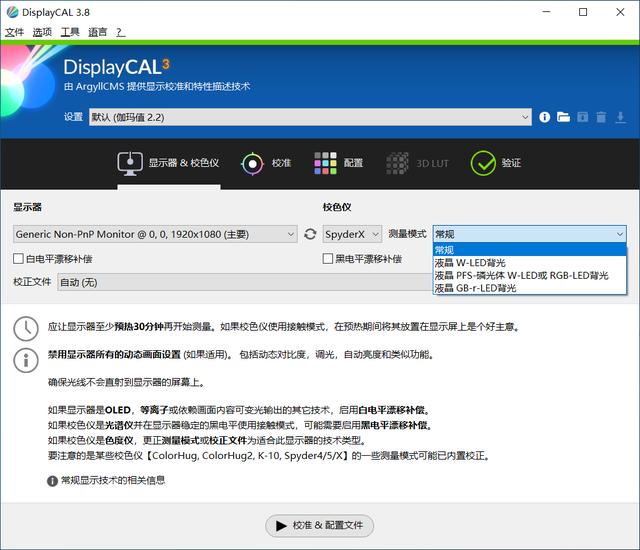
Task: Close the DisplayCAL window
Action: (x=620, y=12)
